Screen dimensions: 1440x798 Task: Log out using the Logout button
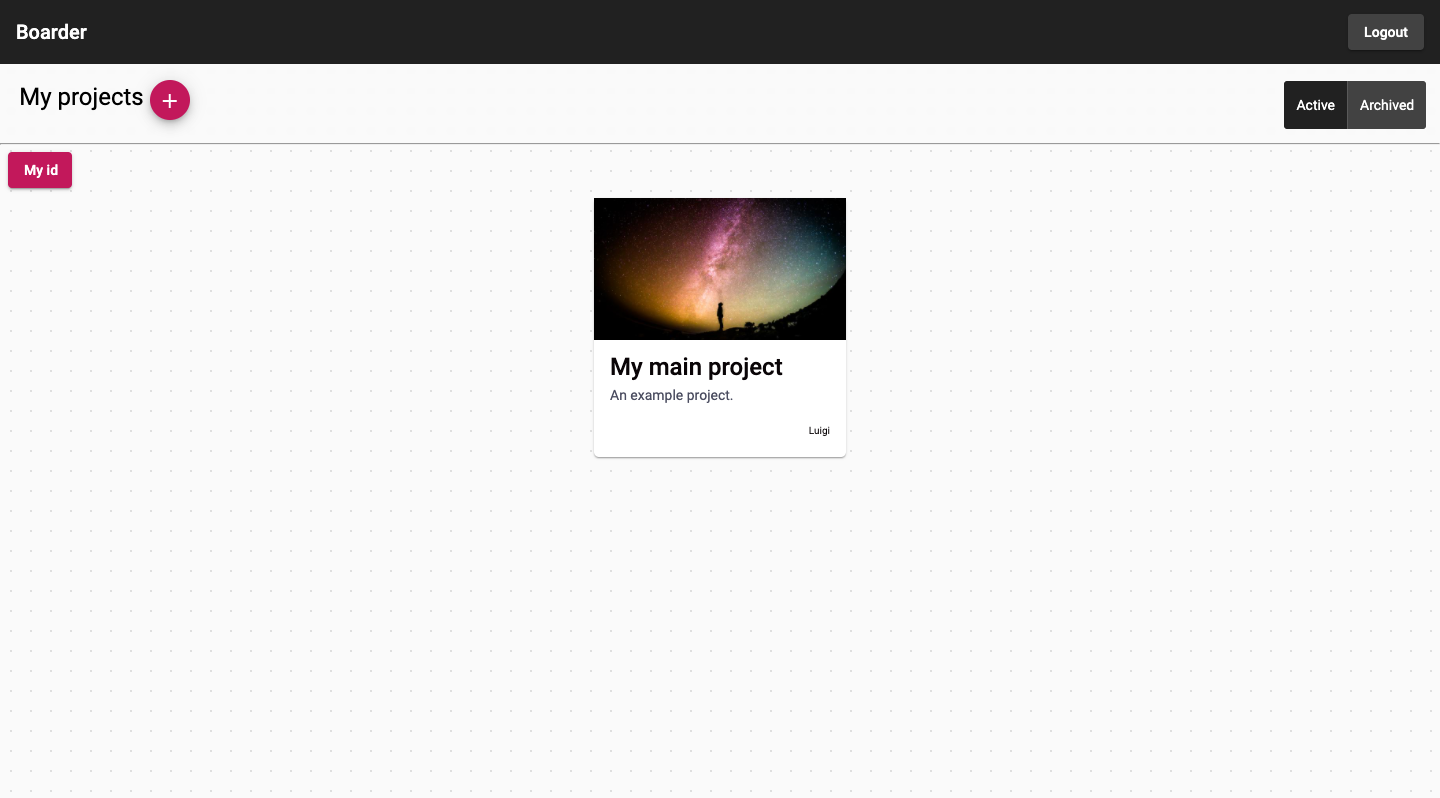point(1386,32)
